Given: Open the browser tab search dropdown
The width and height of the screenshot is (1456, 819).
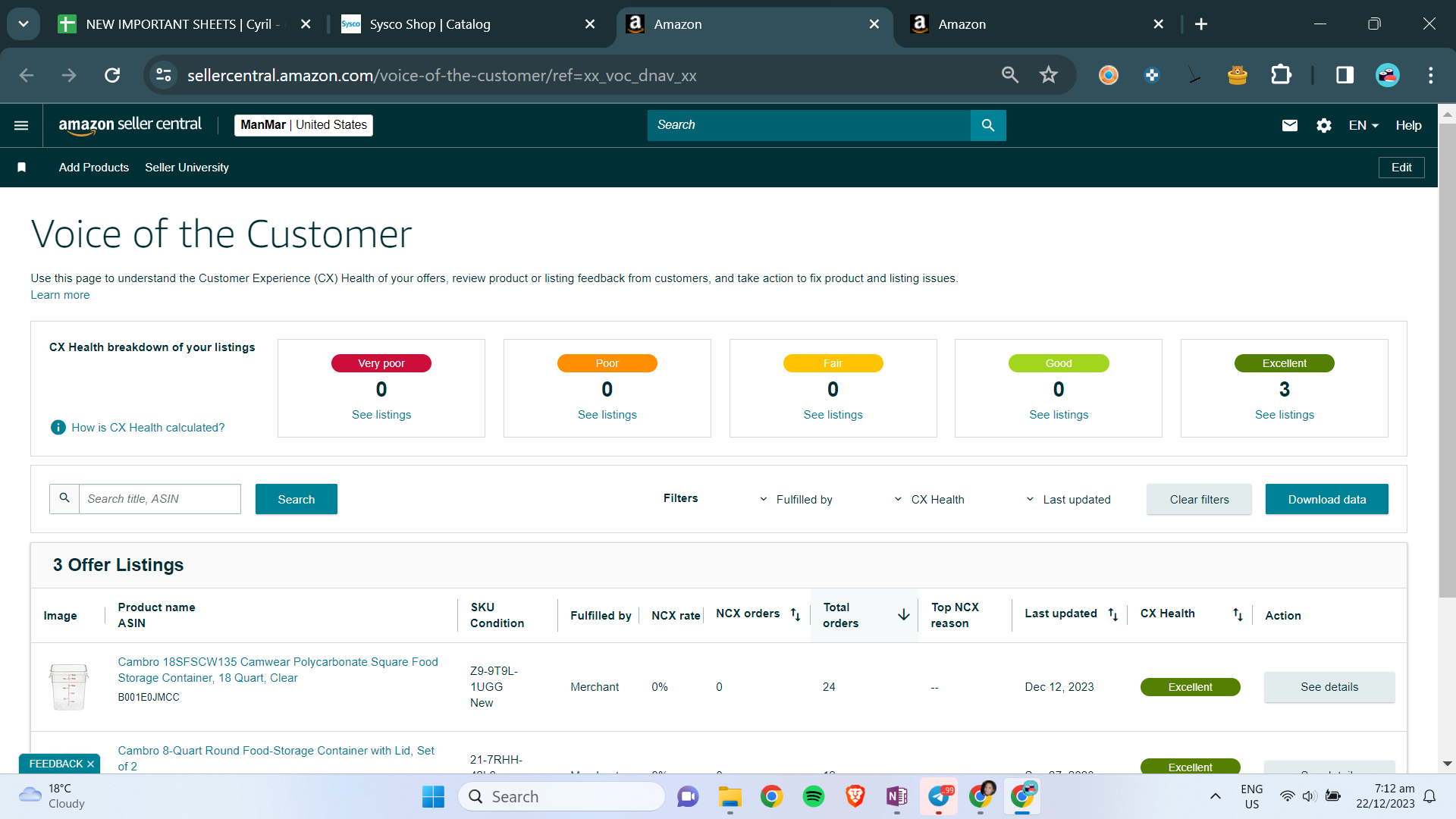Looking at the screenshot, I should click(x=24, y=24).
